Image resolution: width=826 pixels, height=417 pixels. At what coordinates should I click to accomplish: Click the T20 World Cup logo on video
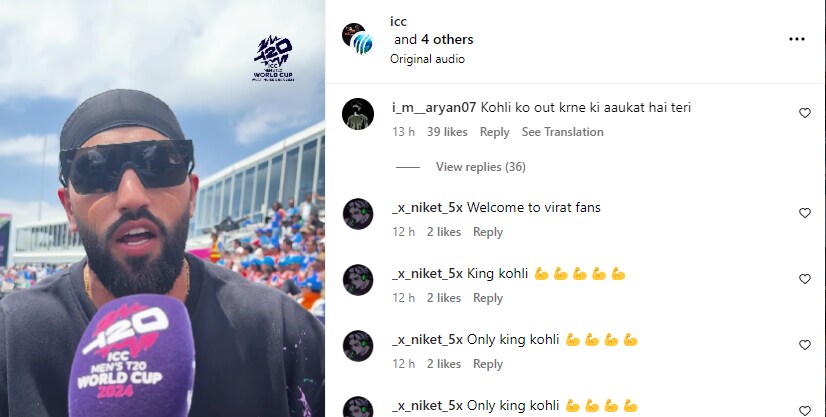tap(274, 58)
